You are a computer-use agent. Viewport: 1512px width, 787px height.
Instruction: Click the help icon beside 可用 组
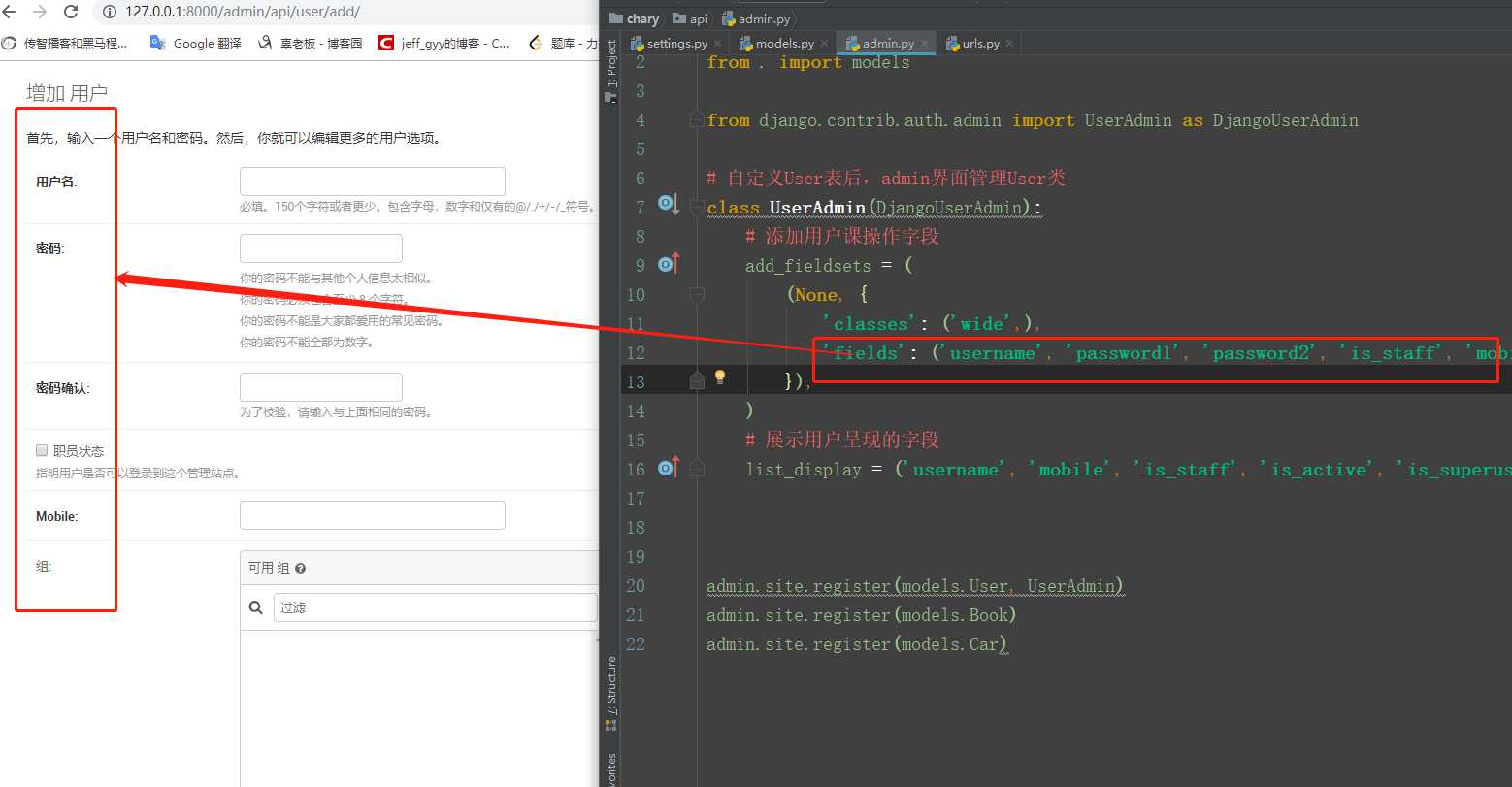[x=300, y=569]
